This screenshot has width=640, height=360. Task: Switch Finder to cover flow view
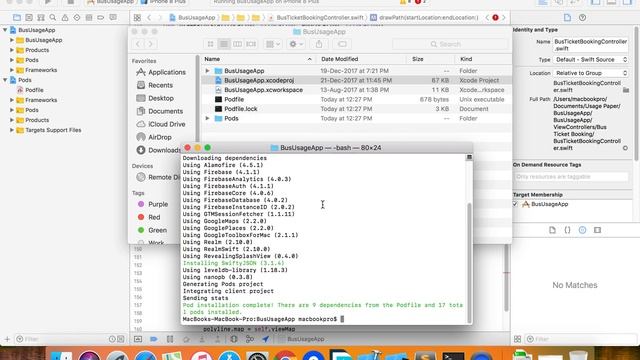251,44
